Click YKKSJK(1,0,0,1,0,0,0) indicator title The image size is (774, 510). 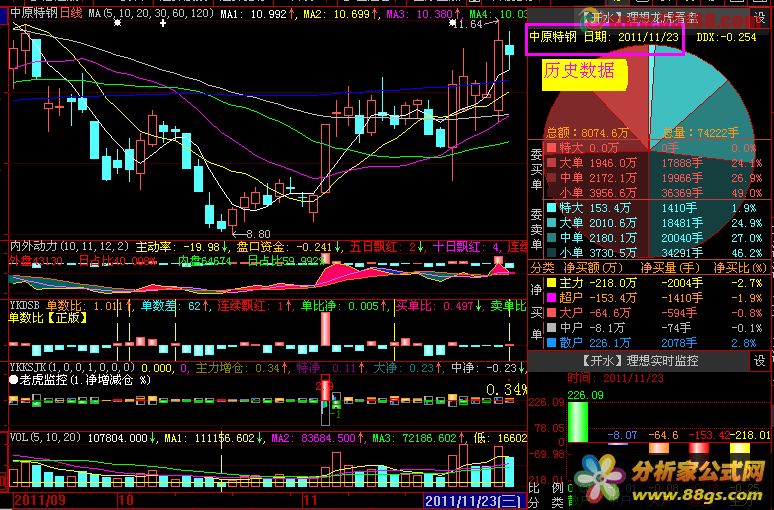coord(72,368)
